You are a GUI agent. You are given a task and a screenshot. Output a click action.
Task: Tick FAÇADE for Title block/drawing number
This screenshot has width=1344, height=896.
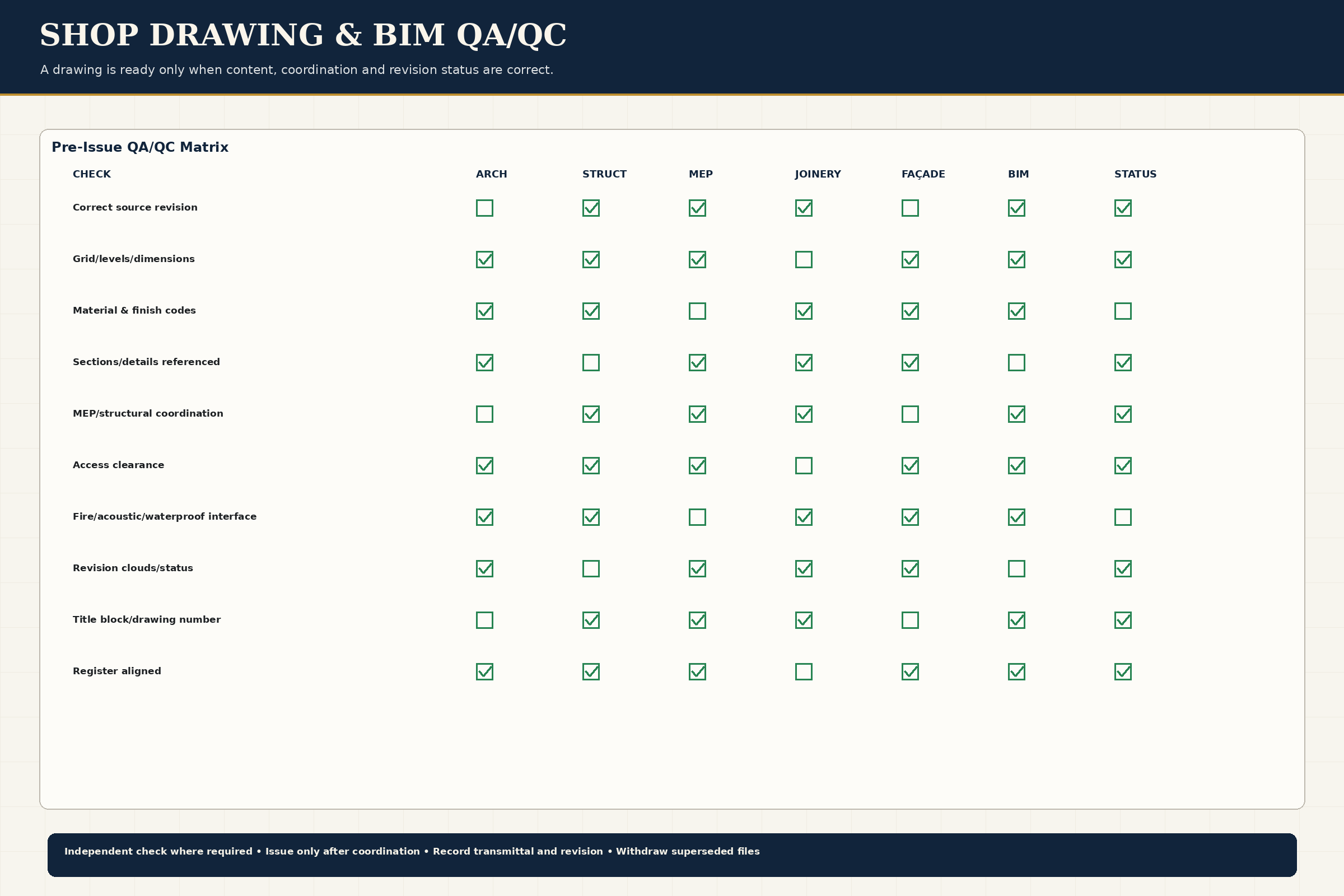click(911, 620)
